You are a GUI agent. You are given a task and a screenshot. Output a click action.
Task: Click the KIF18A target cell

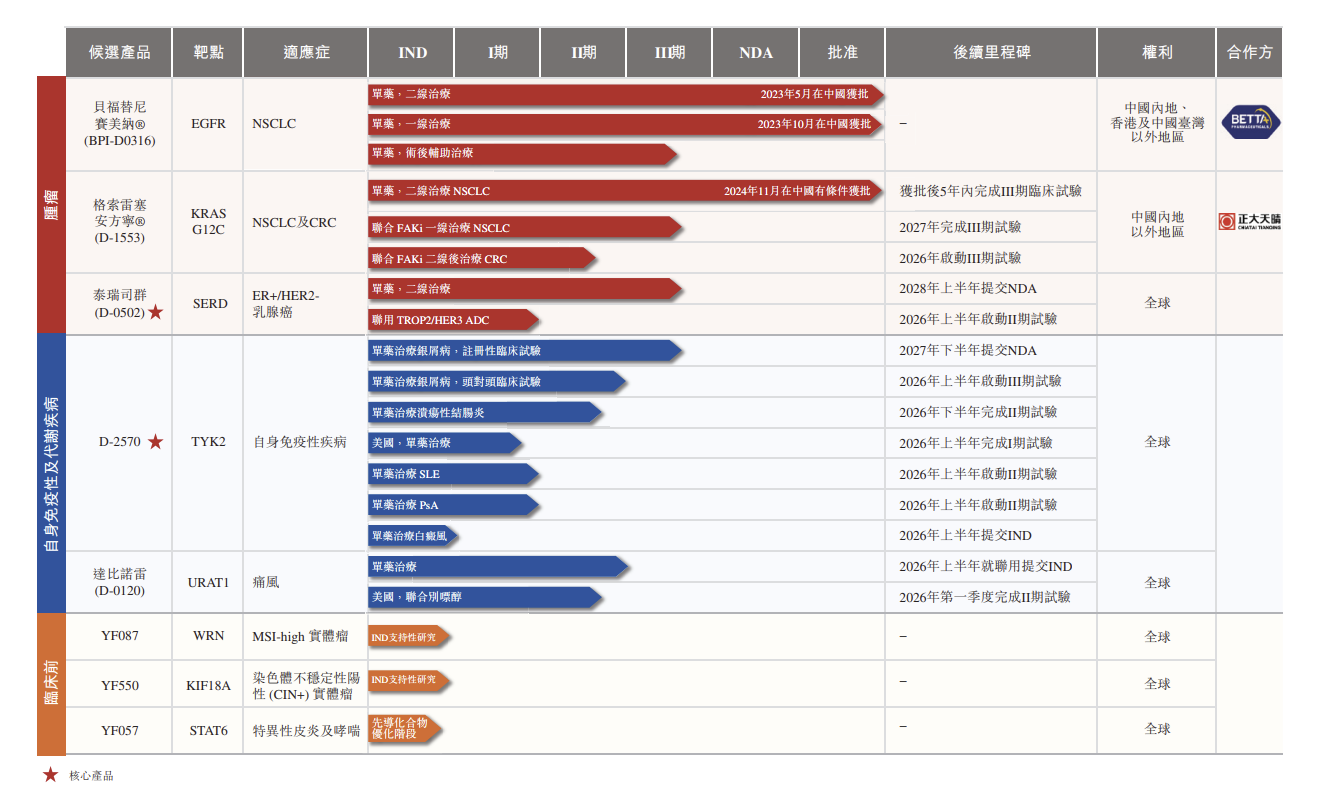[208, 685]
